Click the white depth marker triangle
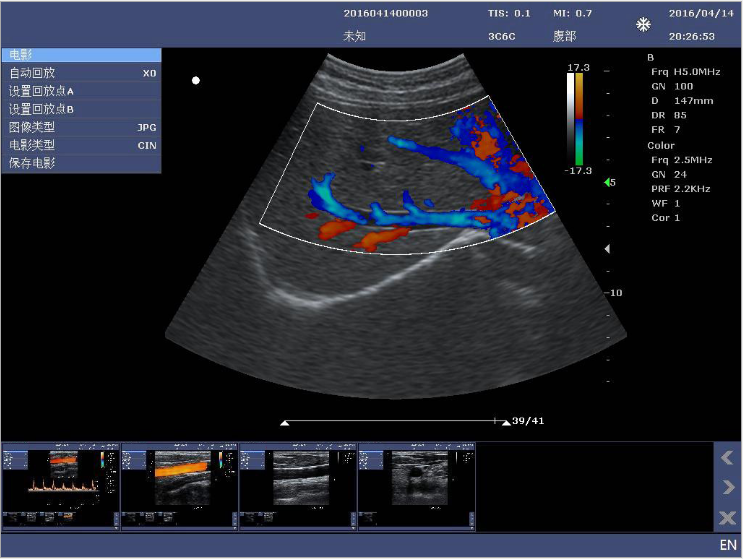 click(607, 249)
